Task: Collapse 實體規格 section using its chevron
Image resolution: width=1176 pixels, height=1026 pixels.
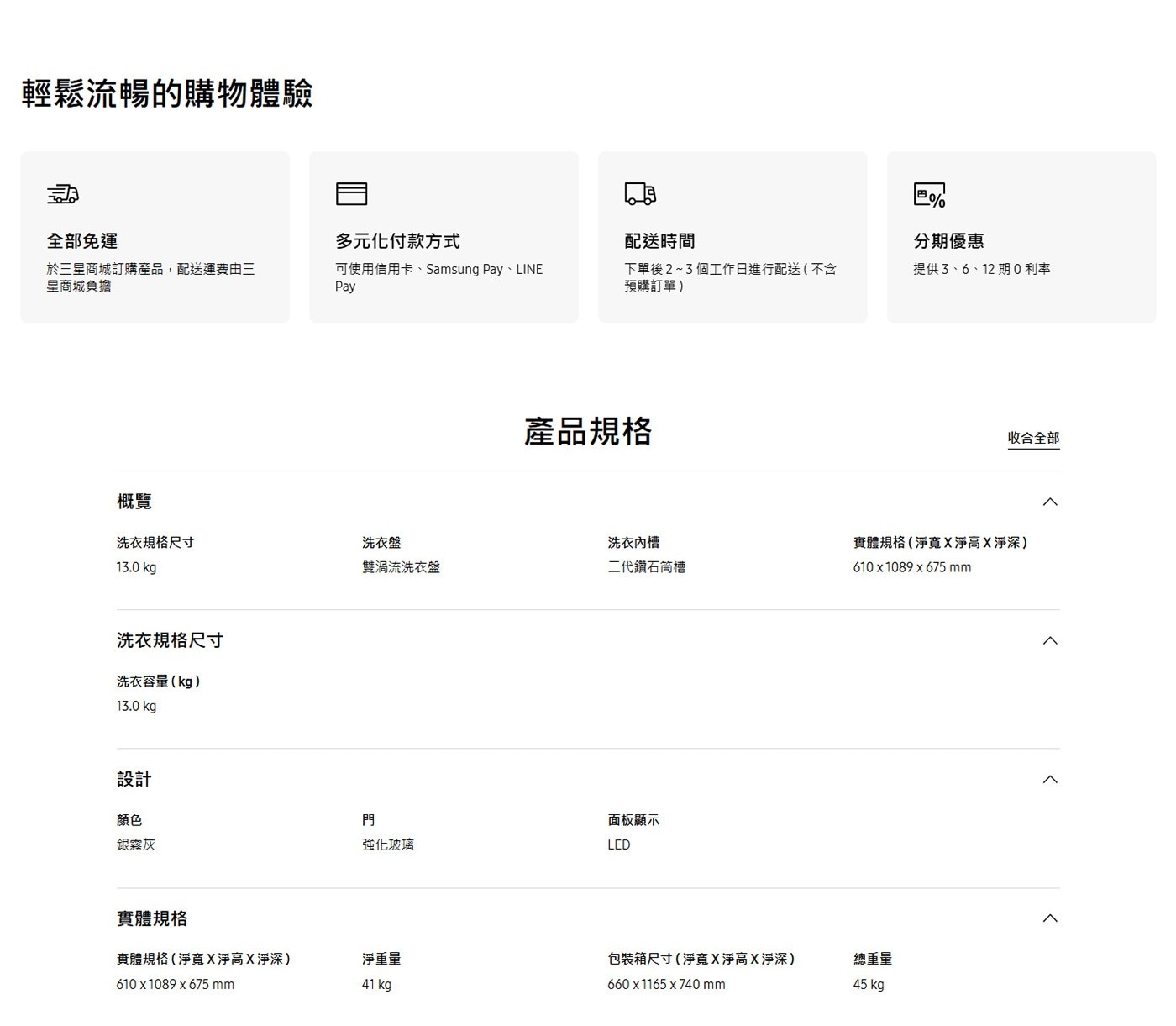Action: pos(1049,918)
